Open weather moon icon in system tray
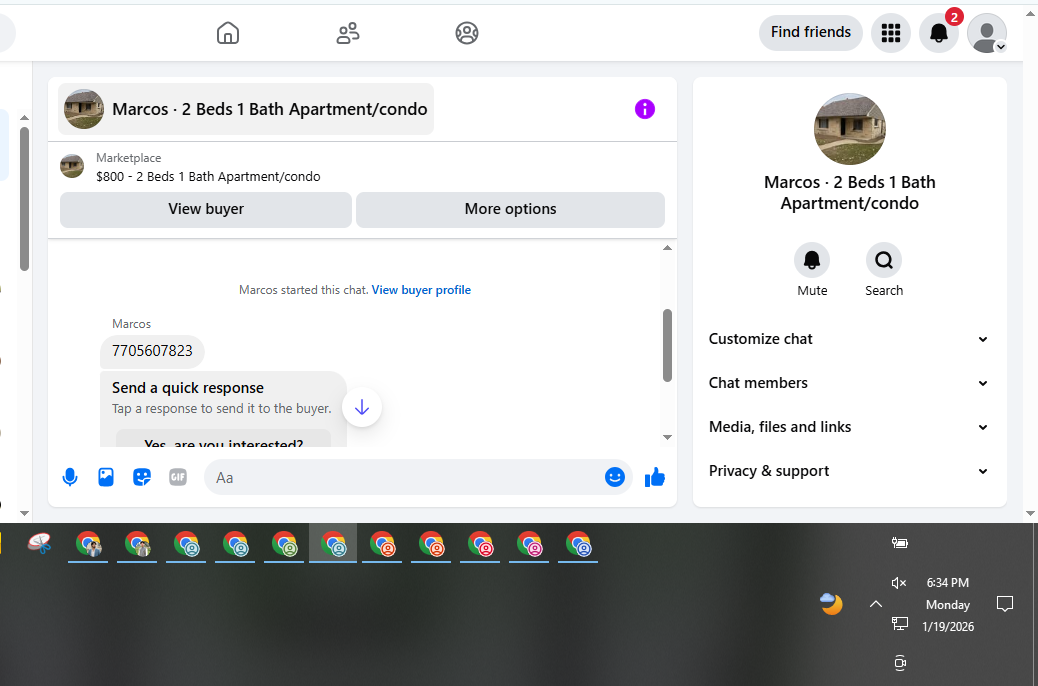Screen dimensions: 1038x686 (x=831, y=604)
